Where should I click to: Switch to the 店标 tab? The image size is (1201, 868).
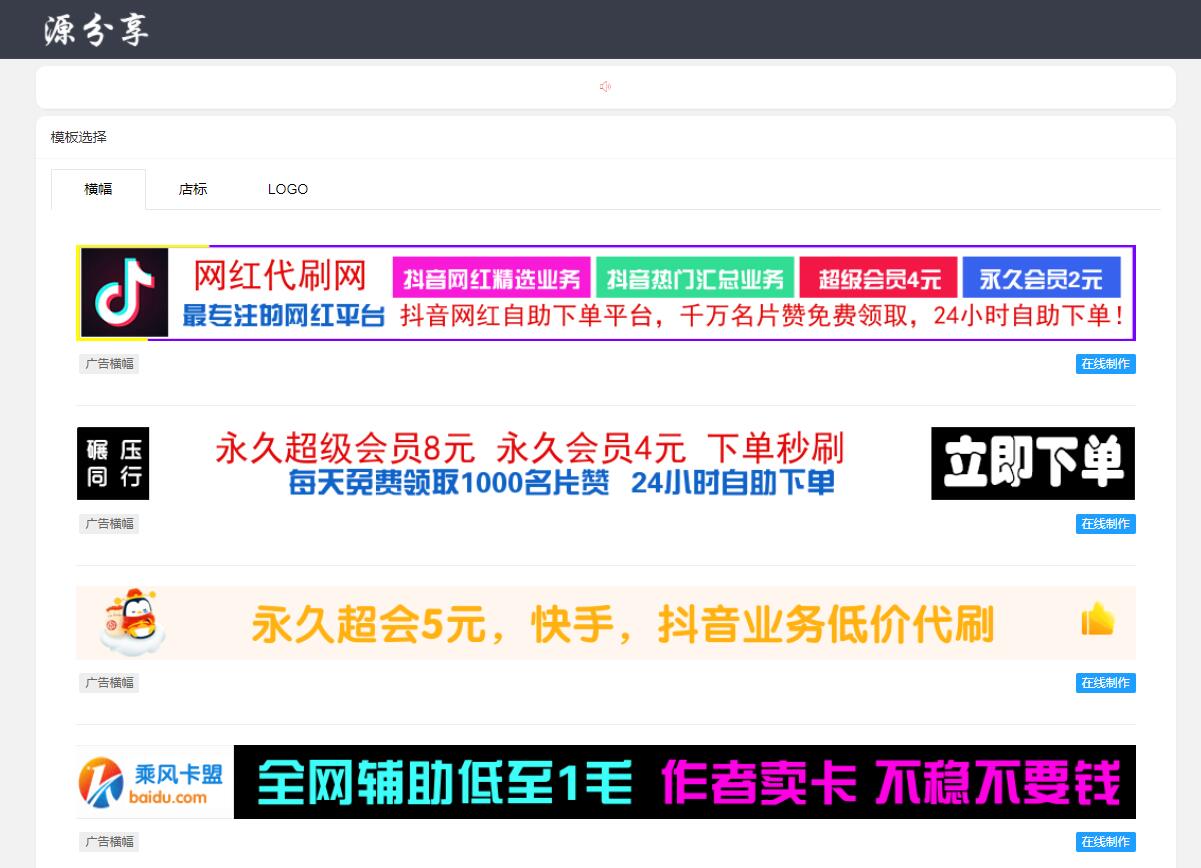click(193, 189)
